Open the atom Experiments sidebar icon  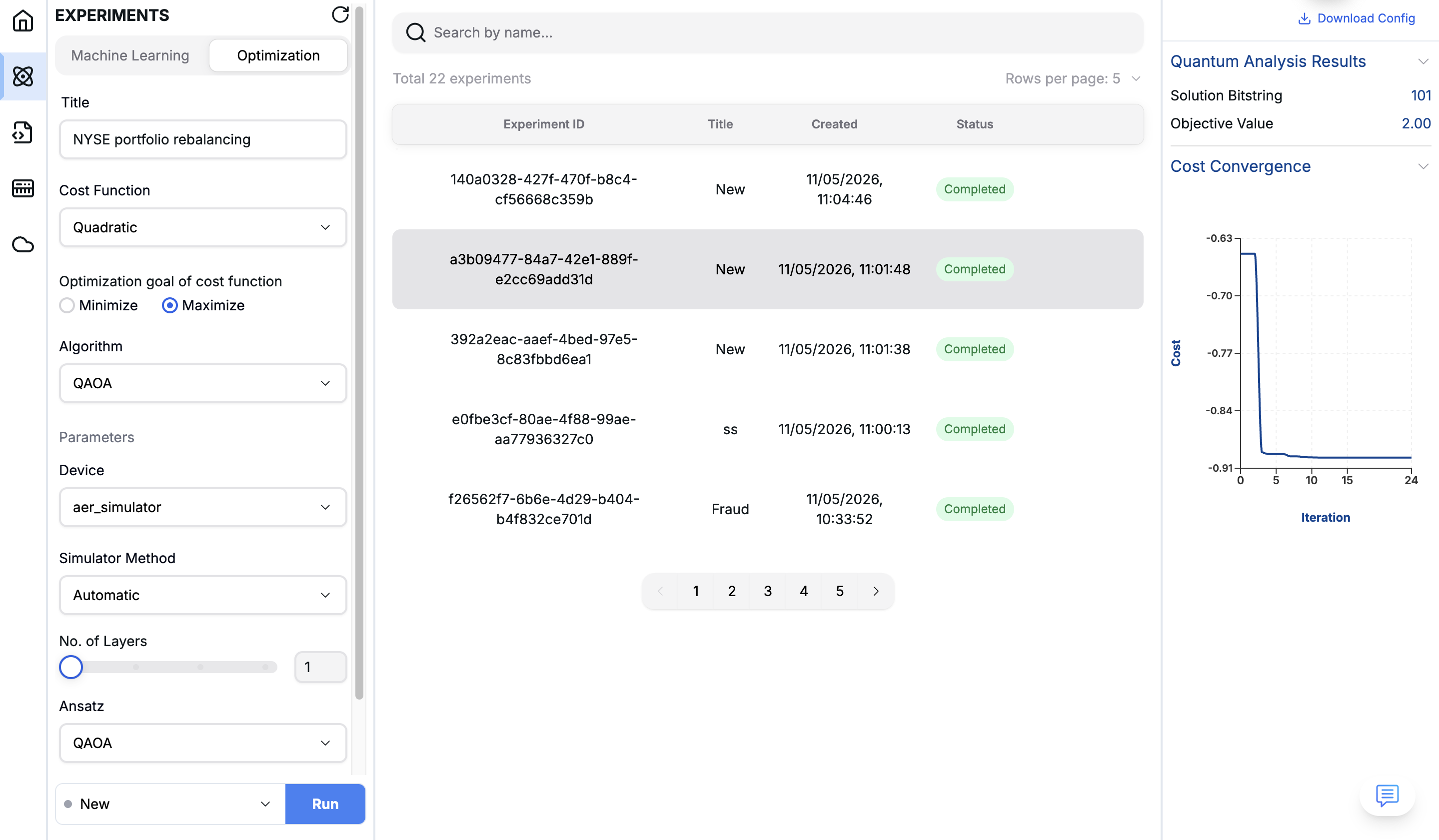pyautogui.click(x=23, y=76)
